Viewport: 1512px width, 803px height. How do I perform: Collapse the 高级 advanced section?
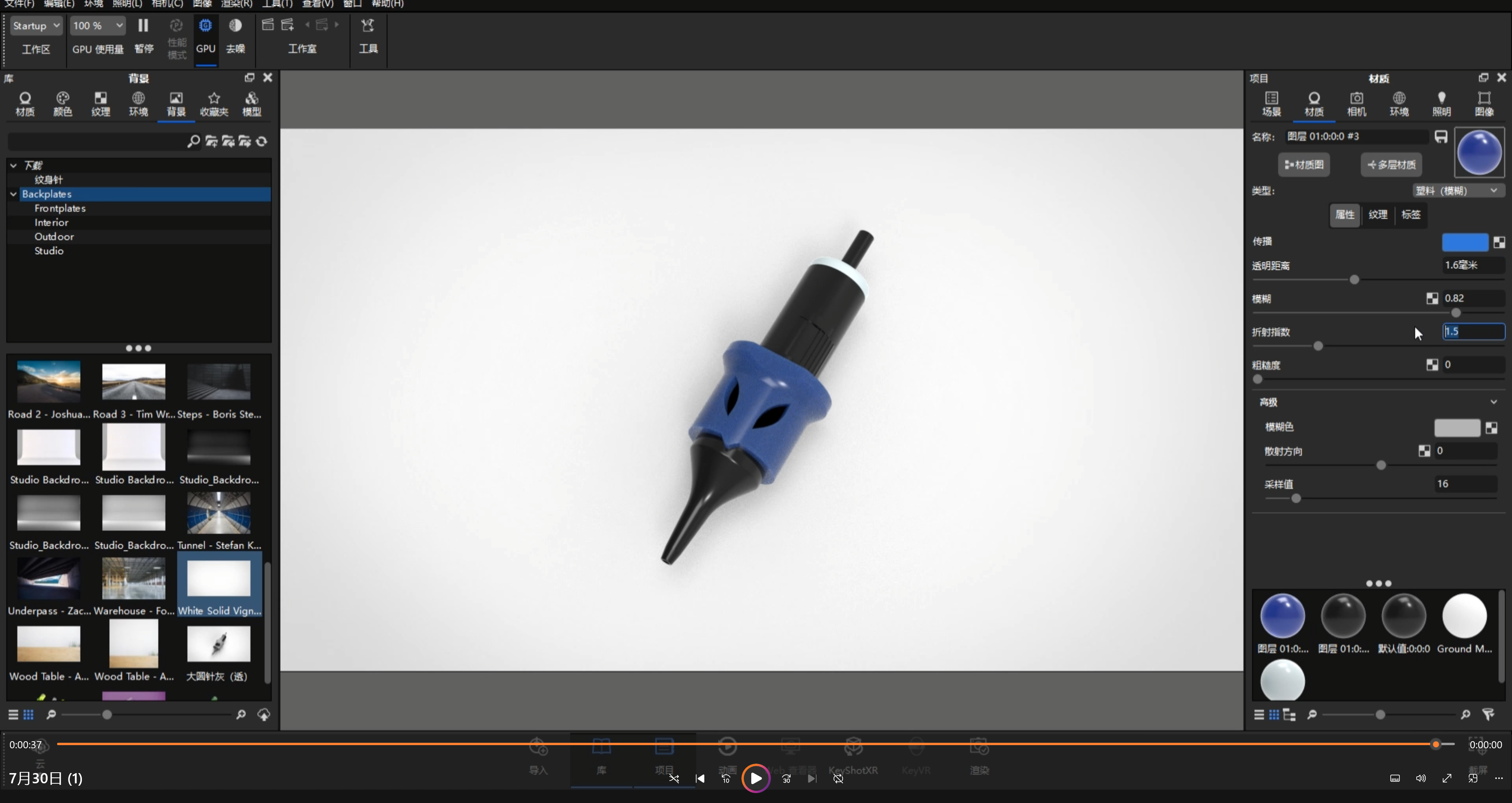(1494, 402)
